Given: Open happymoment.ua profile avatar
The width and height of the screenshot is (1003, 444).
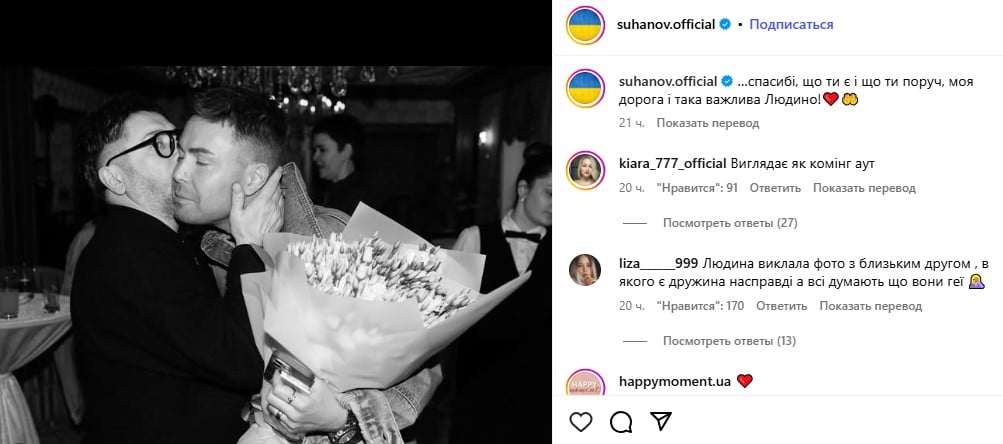Looking at the screenshot, I should coord(585,383).
